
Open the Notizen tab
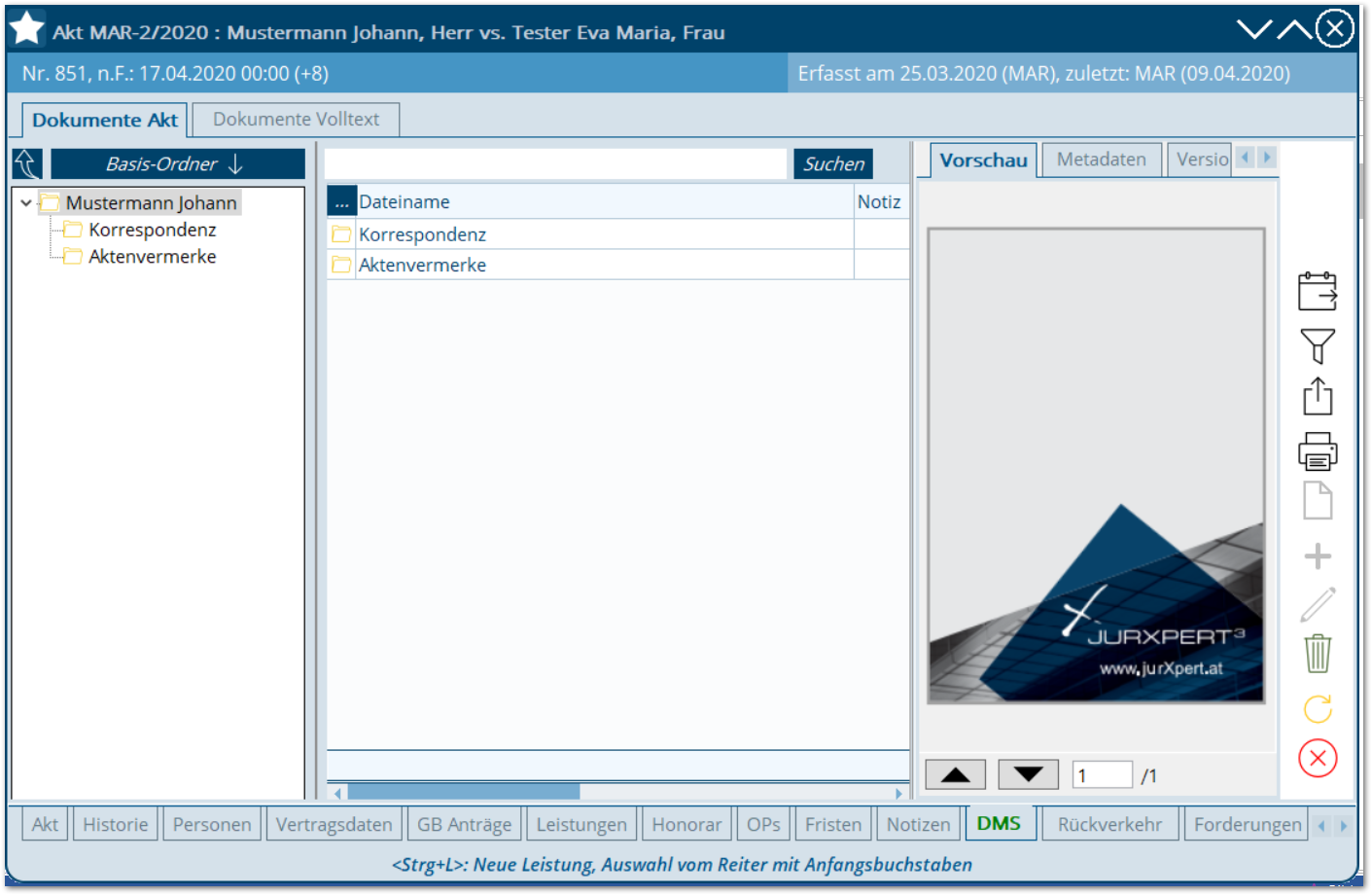point(918,824)
